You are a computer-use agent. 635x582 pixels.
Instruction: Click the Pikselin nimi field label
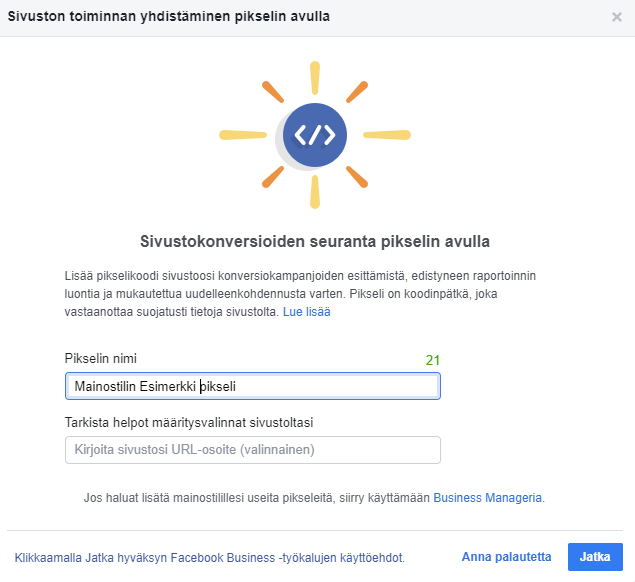click(x=100, y=358)
